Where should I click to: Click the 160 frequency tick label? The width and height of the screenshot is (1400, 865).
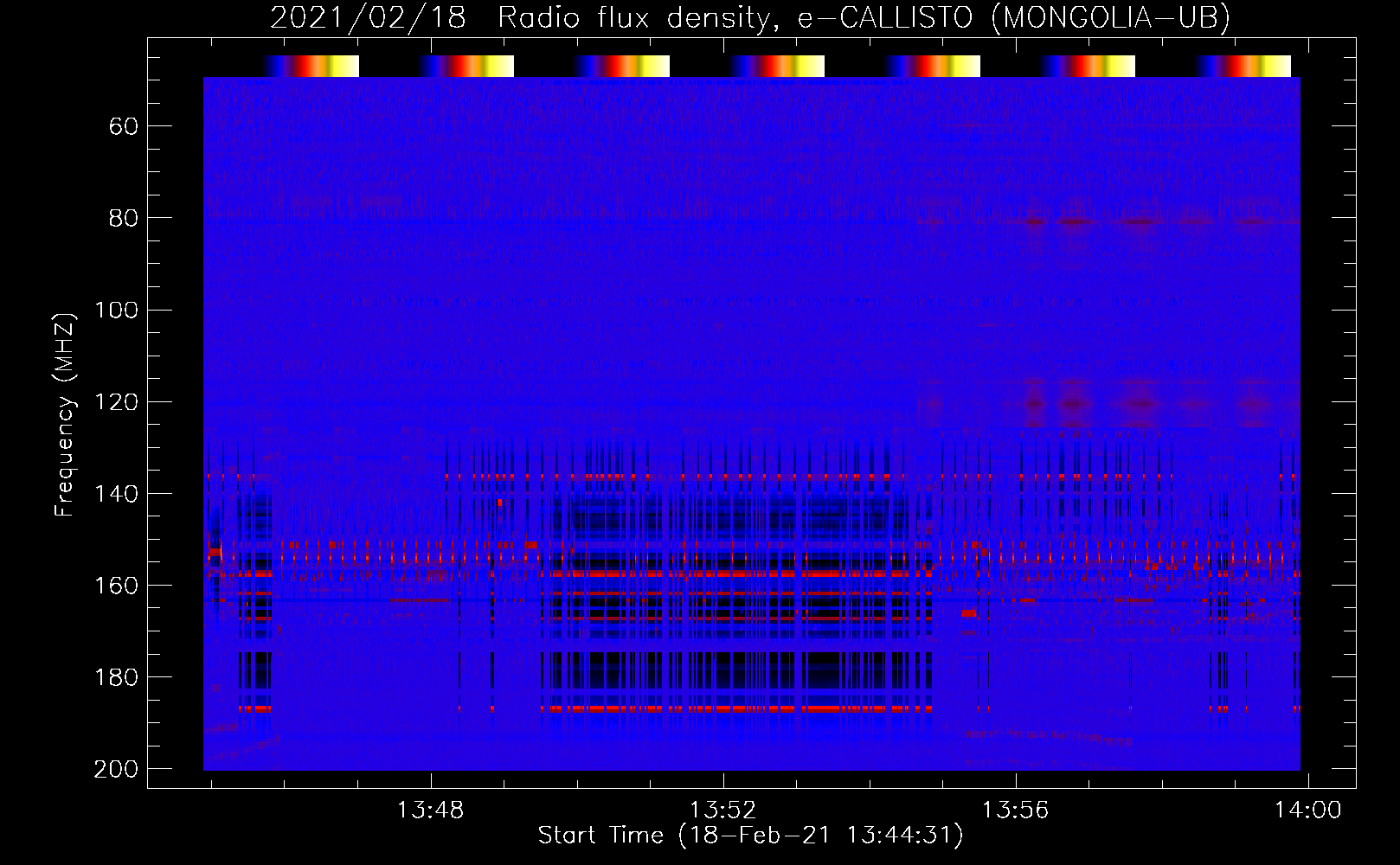click(116, 586)
